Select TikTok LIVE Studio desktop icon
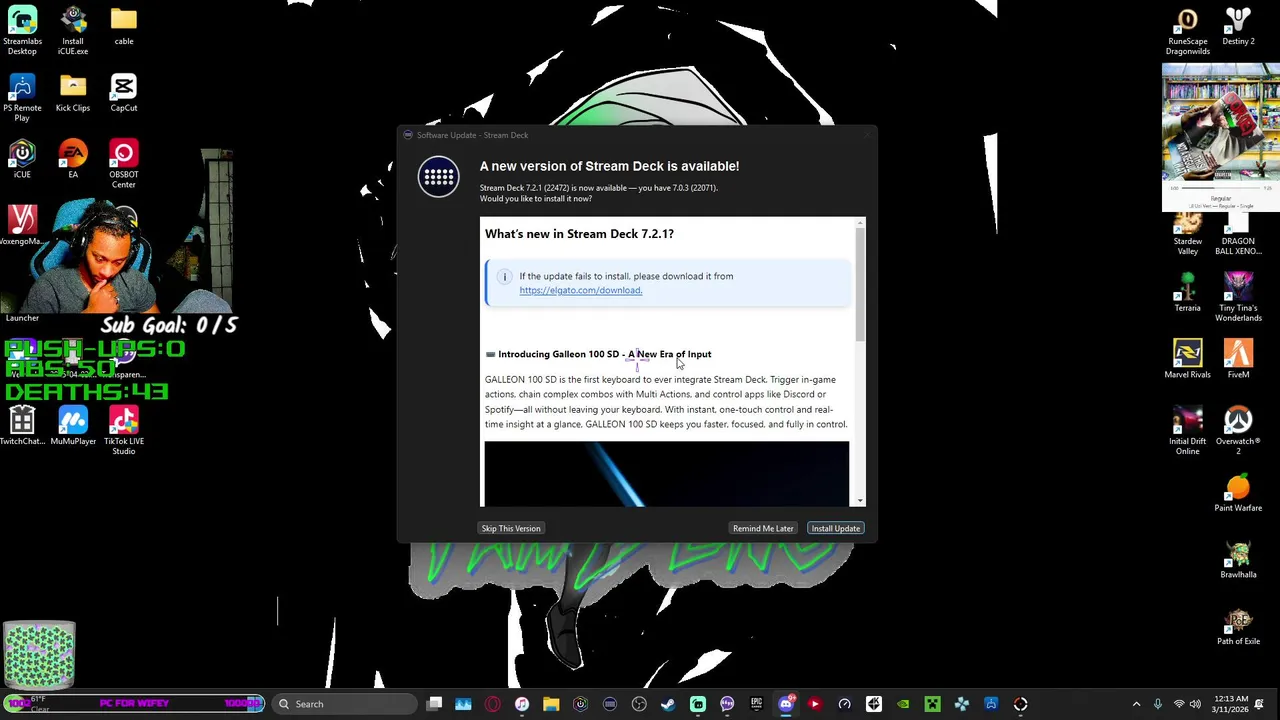This screenshot has width=1280, height=720. [x=124, y=430]
